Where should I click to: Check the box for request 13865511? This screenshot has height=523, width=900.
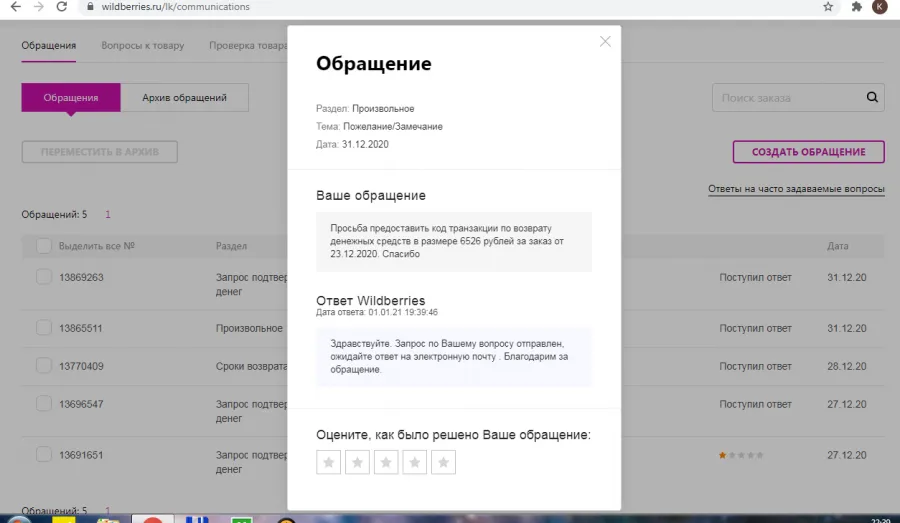(44, 328)
